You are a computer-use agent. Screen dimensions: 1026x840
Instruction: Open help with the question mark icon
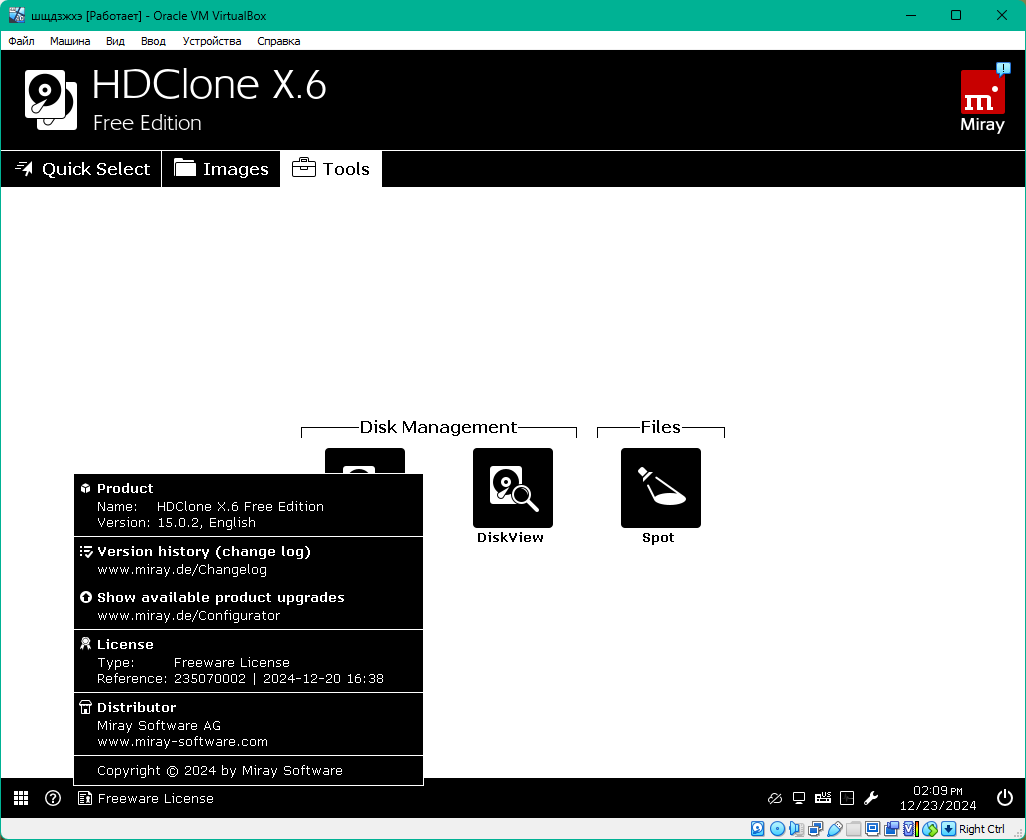point(53,797)
